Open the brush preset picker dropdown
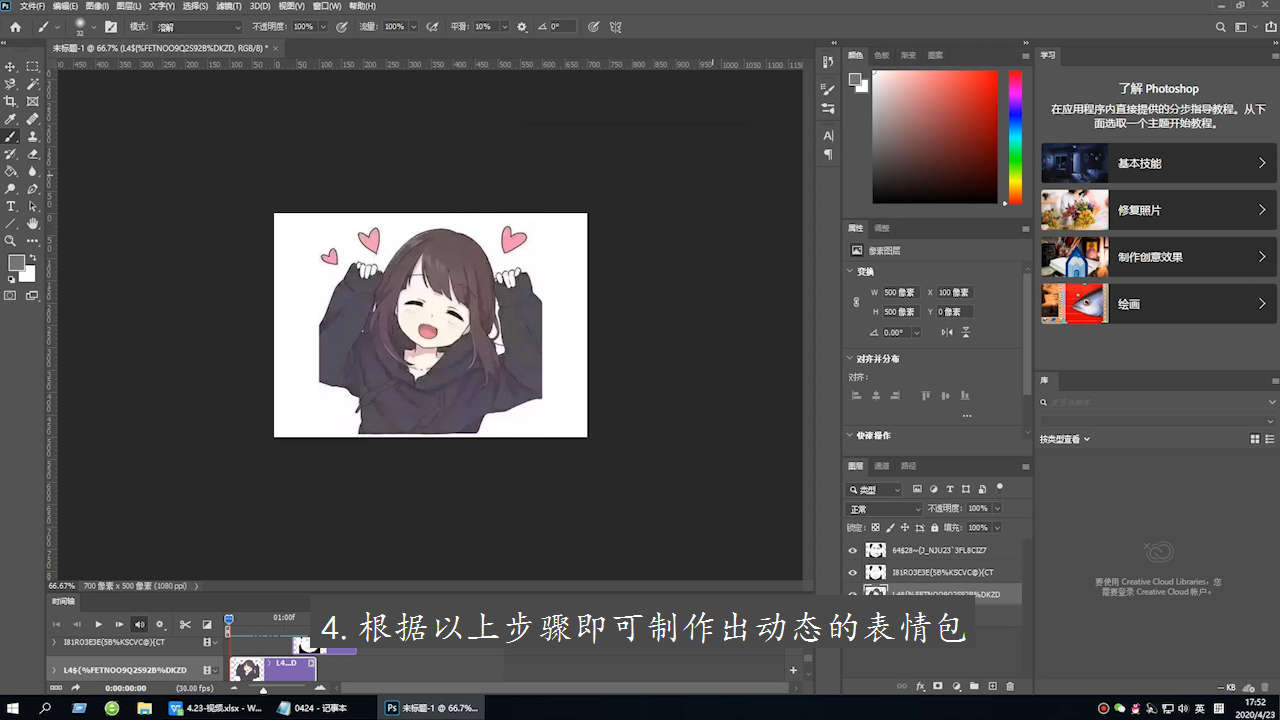The width and height of the screenshot is (1280, 720). [x=93, y=27]
